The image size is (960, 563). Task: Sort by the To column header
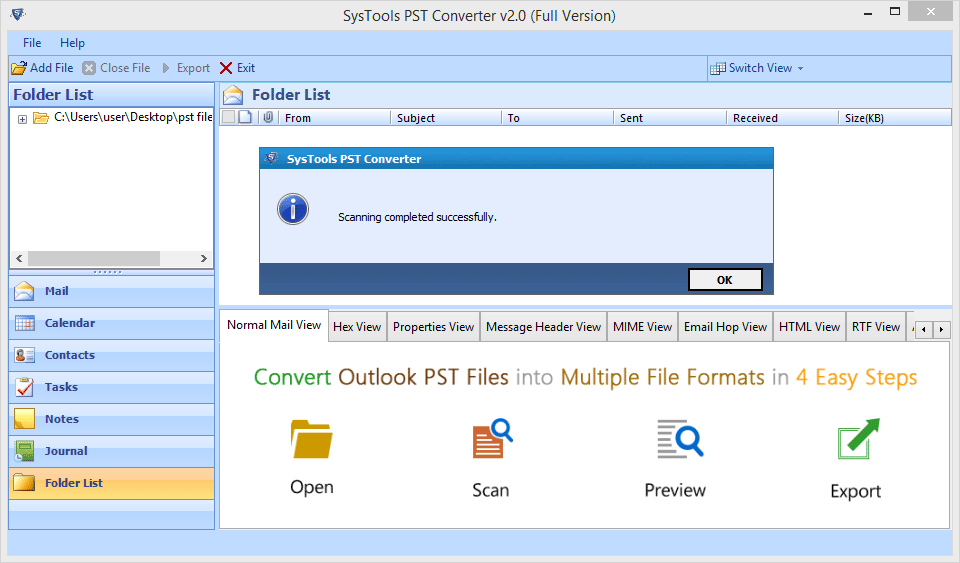coord(558,117)
